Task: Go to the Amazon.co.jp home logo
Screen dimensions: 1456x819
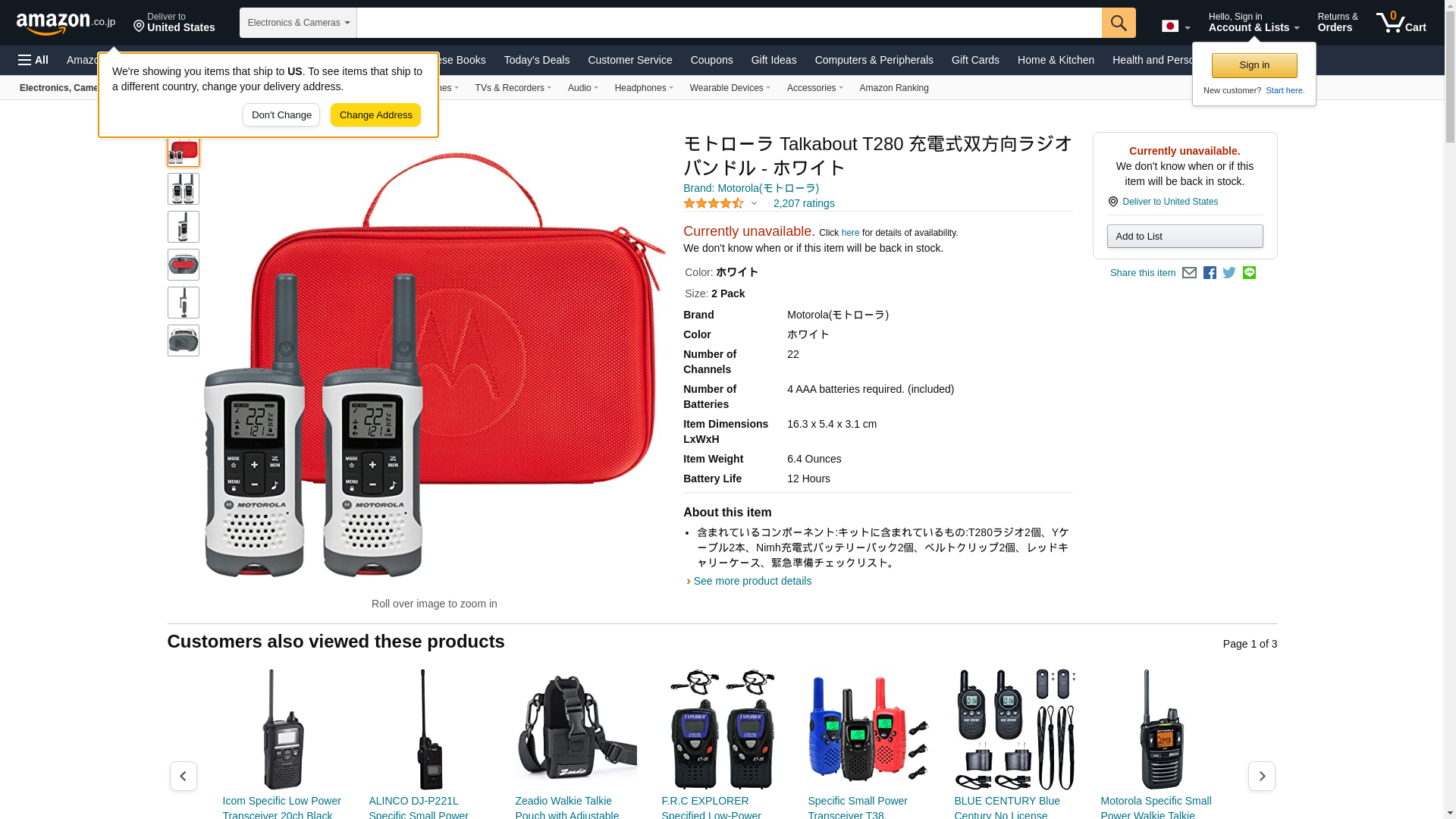Action: (66, 24)
